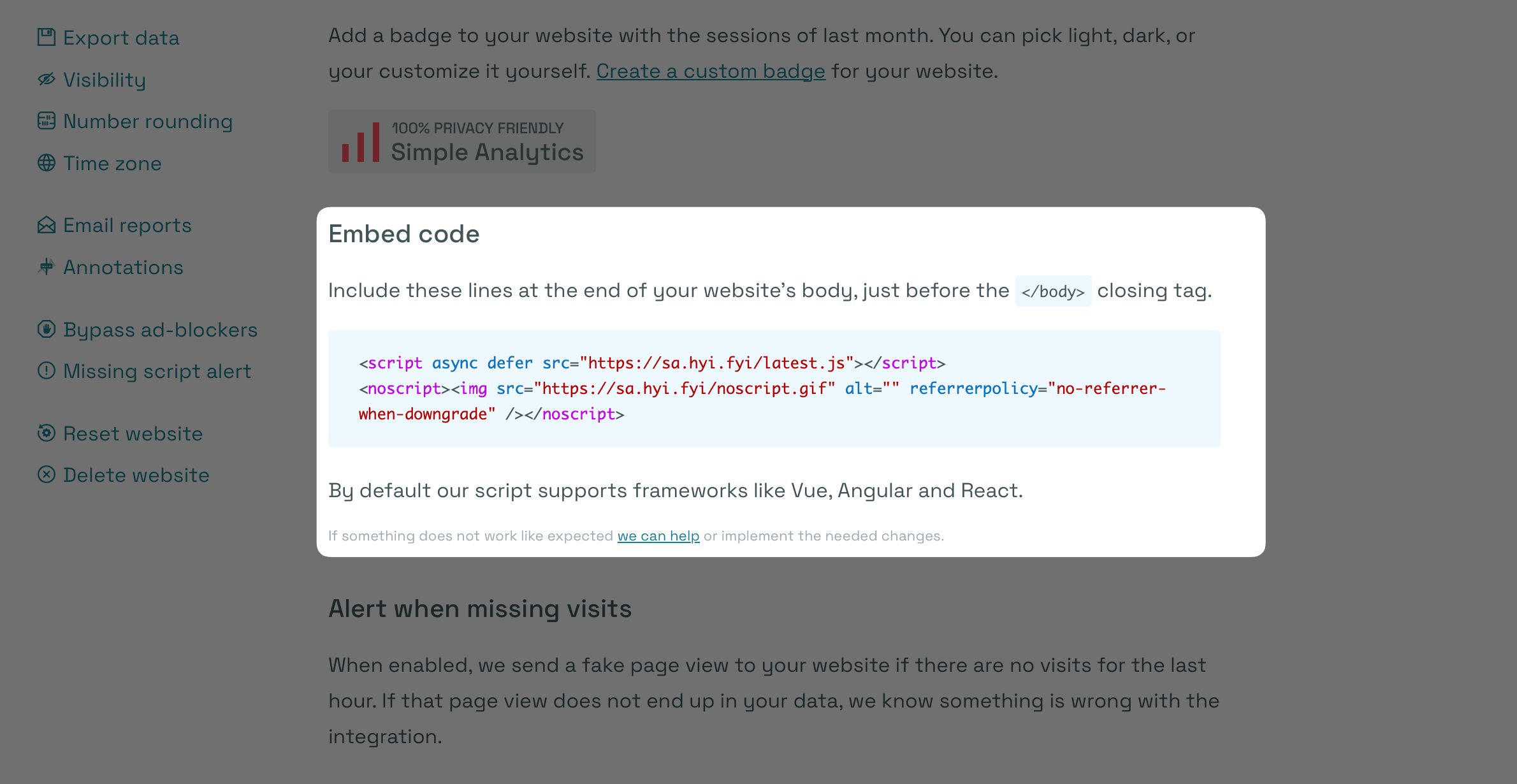Click the </body> inline code tag
This screenshot has width=1517, height=784.
[x=1053, y=291]
